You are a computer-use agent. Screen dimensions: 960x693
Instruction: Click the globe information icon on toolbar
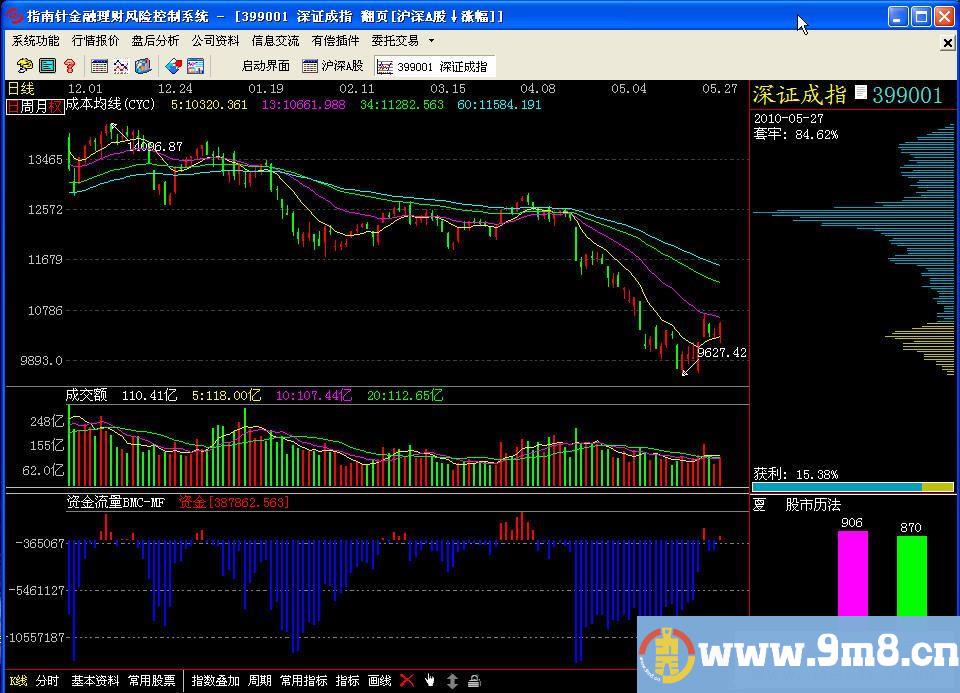pyautogui.click(x=141, y=67)
